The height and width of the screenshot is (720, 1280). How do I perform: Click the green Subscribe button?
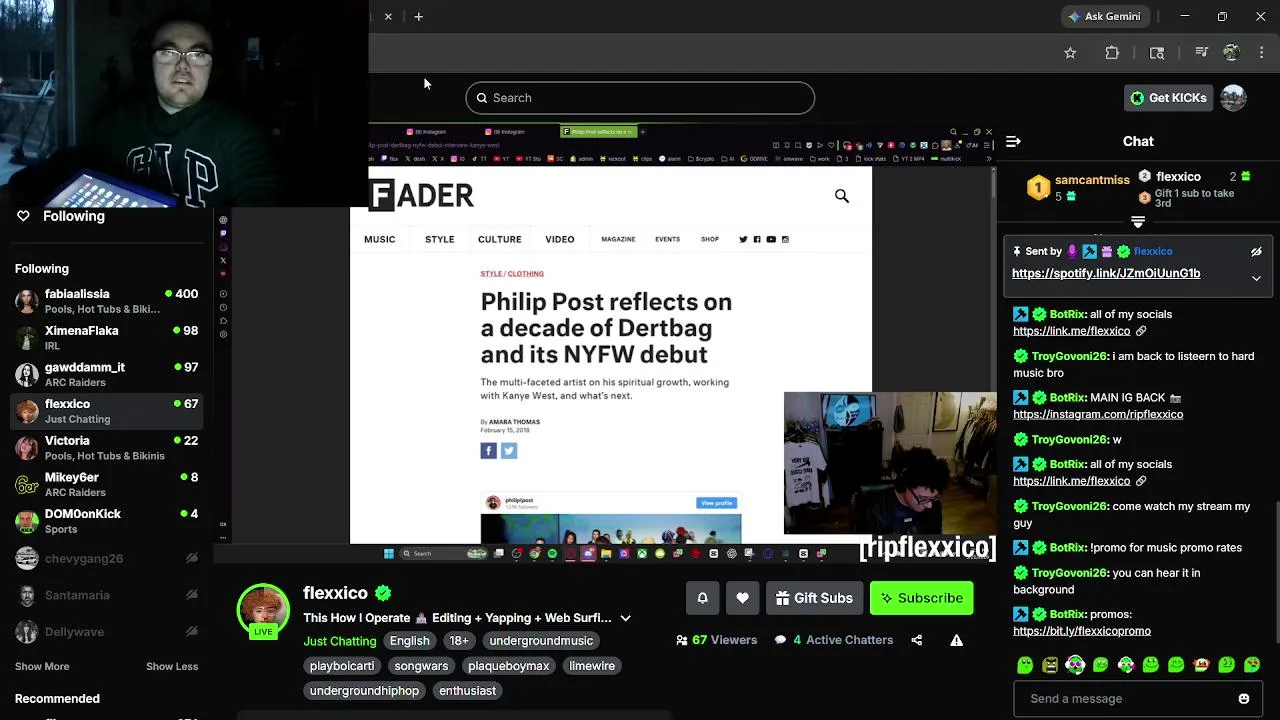pyautogui.click(x=921, y=598)
